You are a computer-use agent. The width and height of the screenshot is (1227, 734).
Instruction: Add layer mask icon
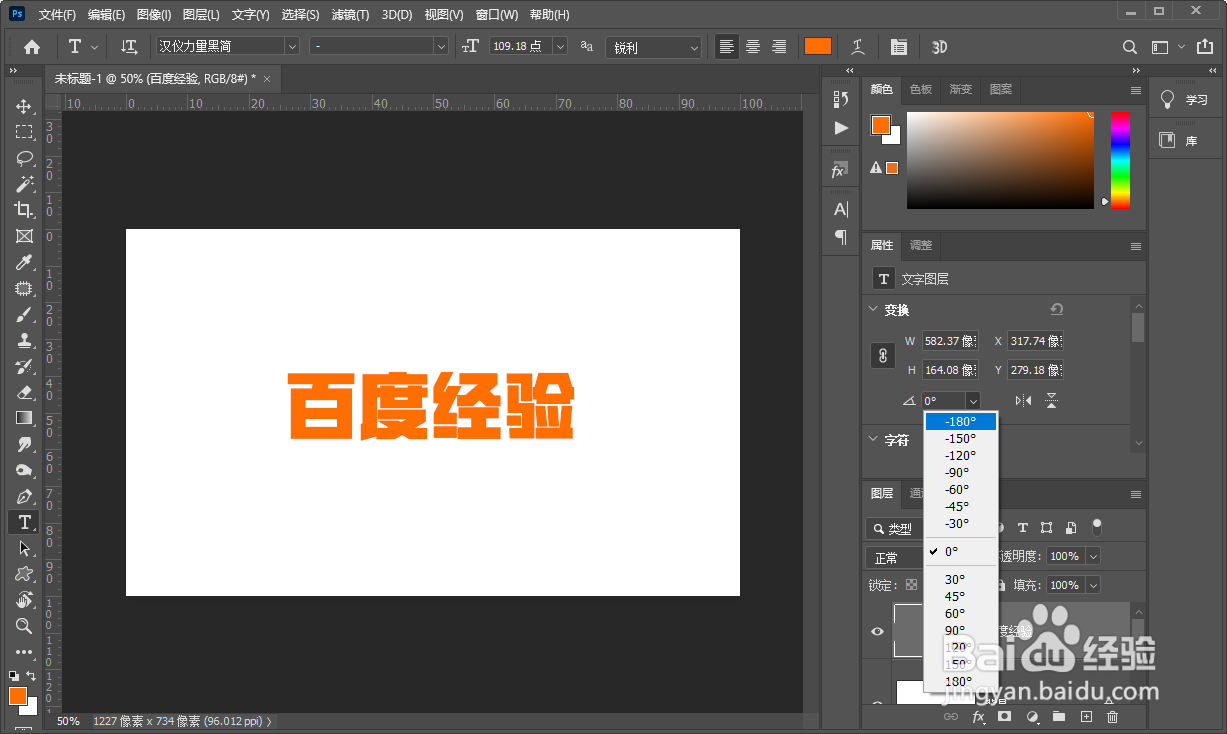[x=1005, y=717]
